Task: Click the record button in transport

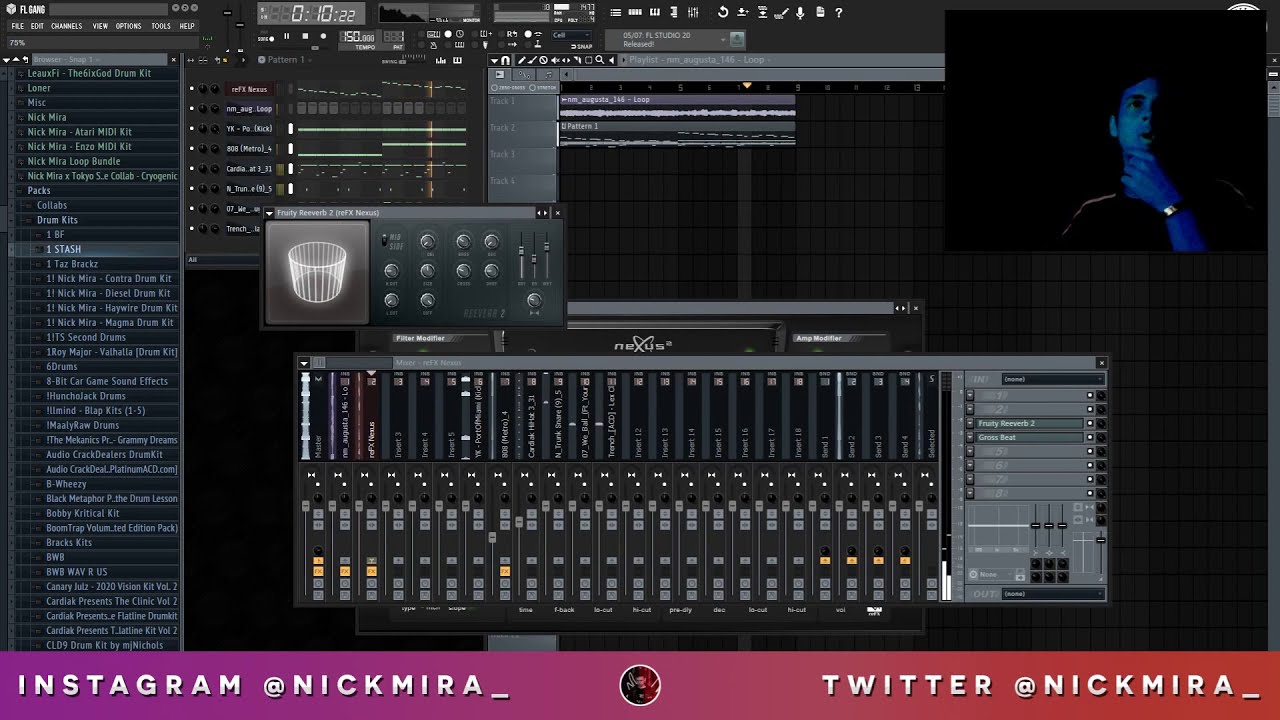Action: [323, 36]
